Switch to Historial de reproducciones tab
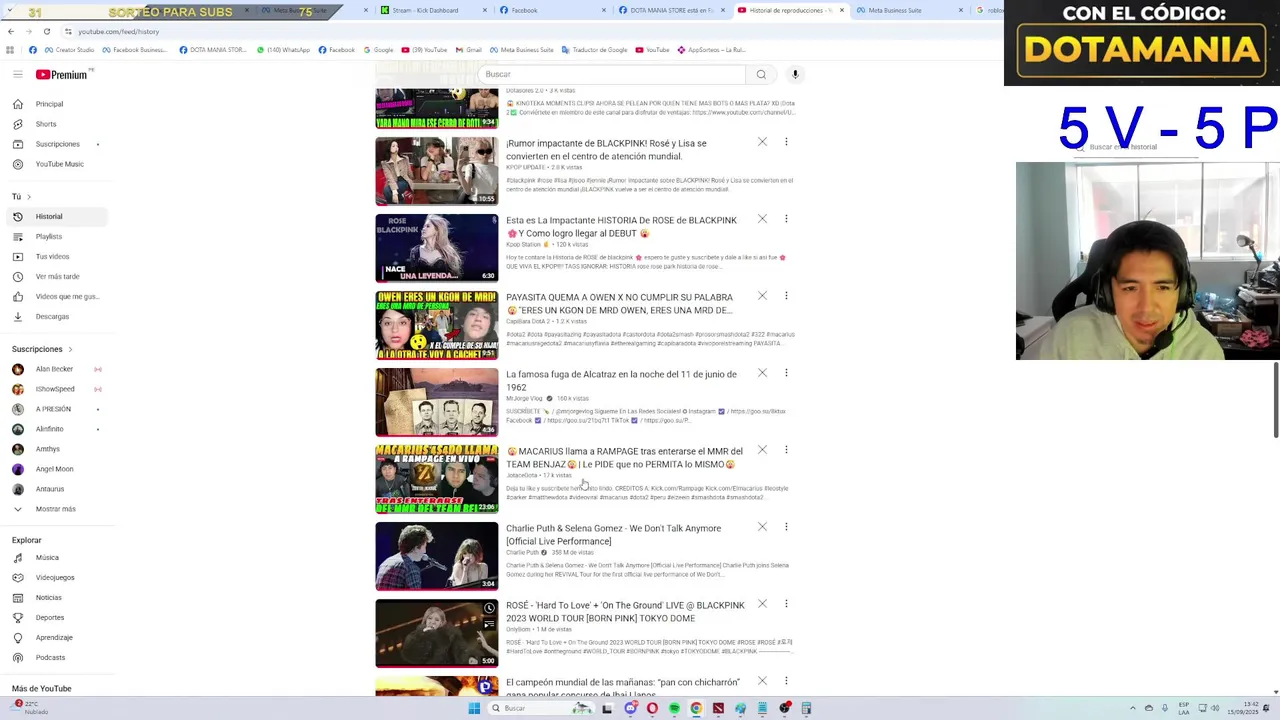 coord(790,10)
